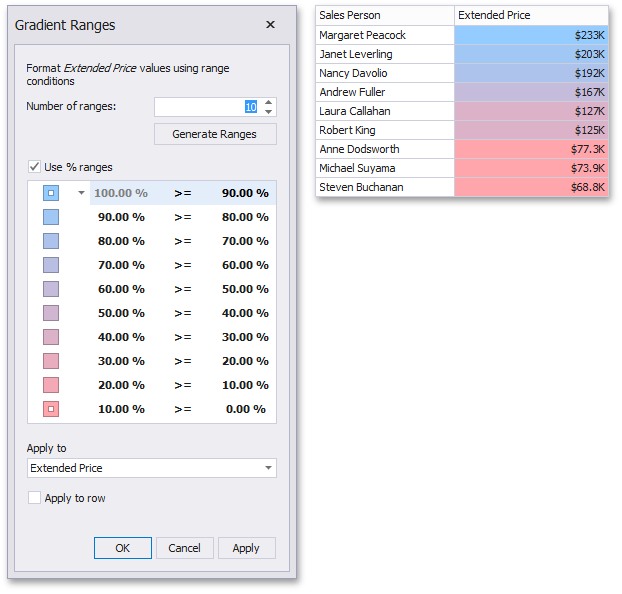Image resolution: width=622 pixels, height=594 pixels.
Task: Click the Number of ranges input field
Action: [205, 107]
